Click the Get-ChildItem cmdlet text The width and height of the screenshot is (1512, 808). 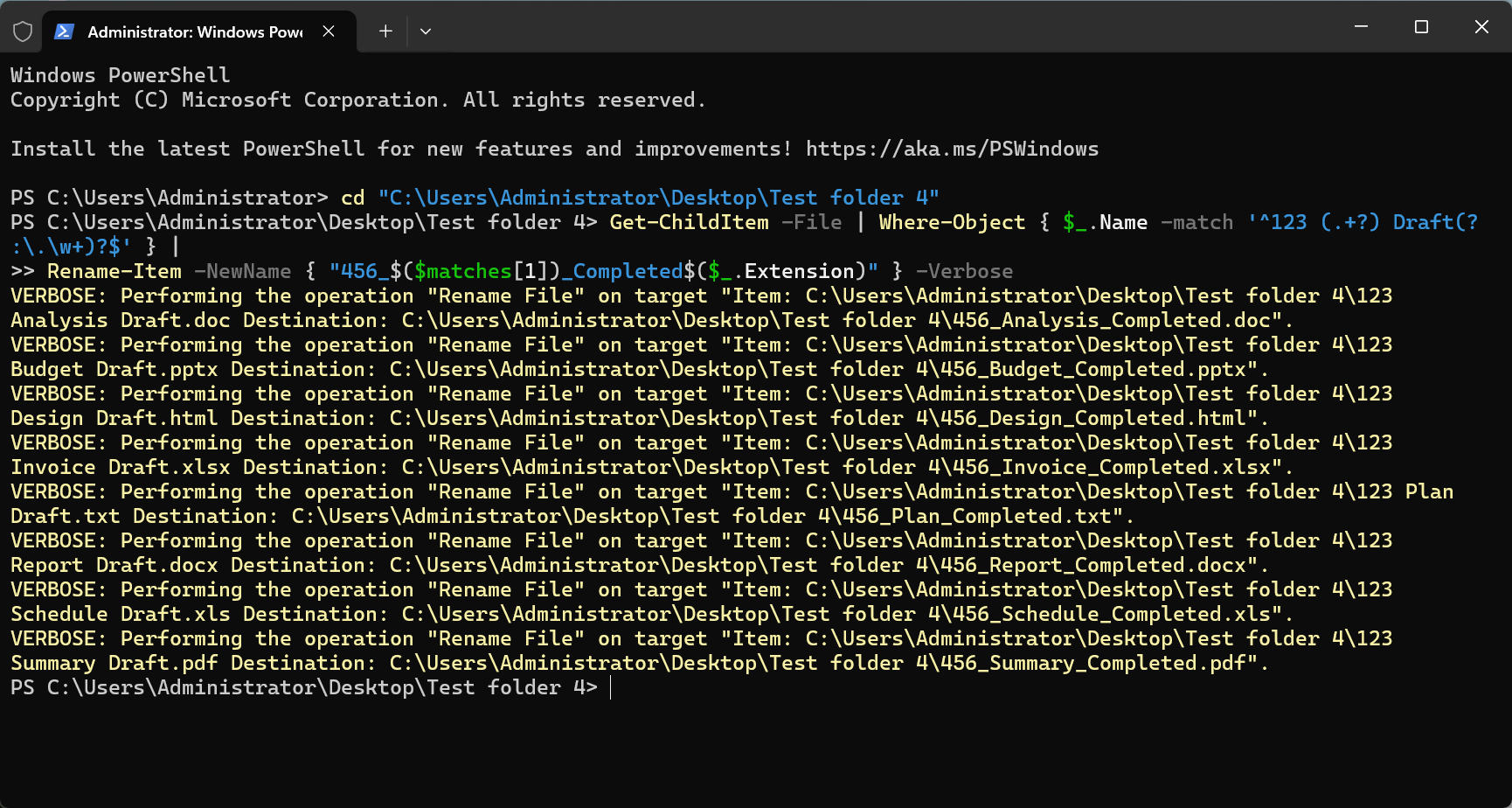[x=689, y=223]
